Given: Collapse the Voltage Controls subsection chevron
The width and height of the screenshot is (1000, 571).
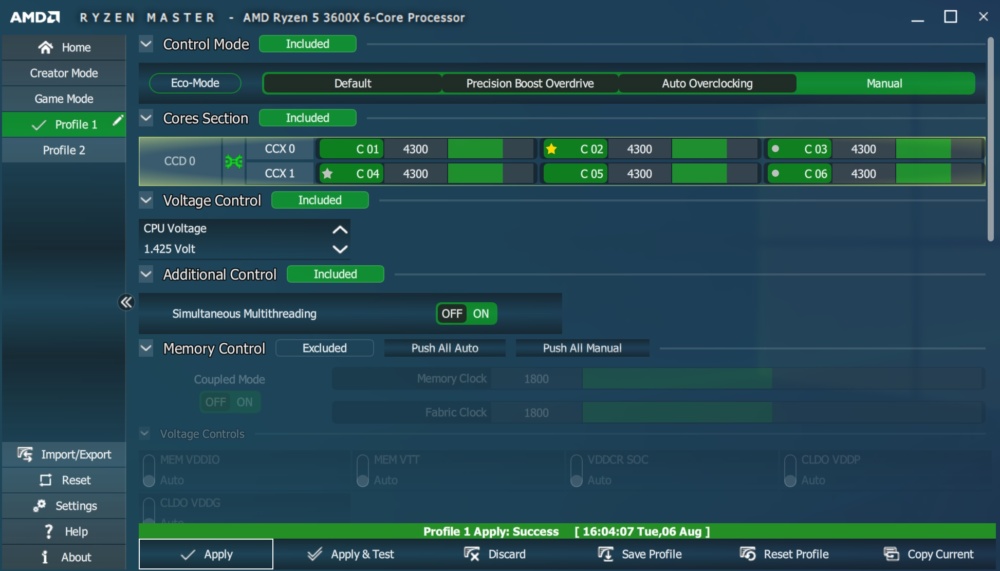Looking at the screenshot, I should click(145, 434).
